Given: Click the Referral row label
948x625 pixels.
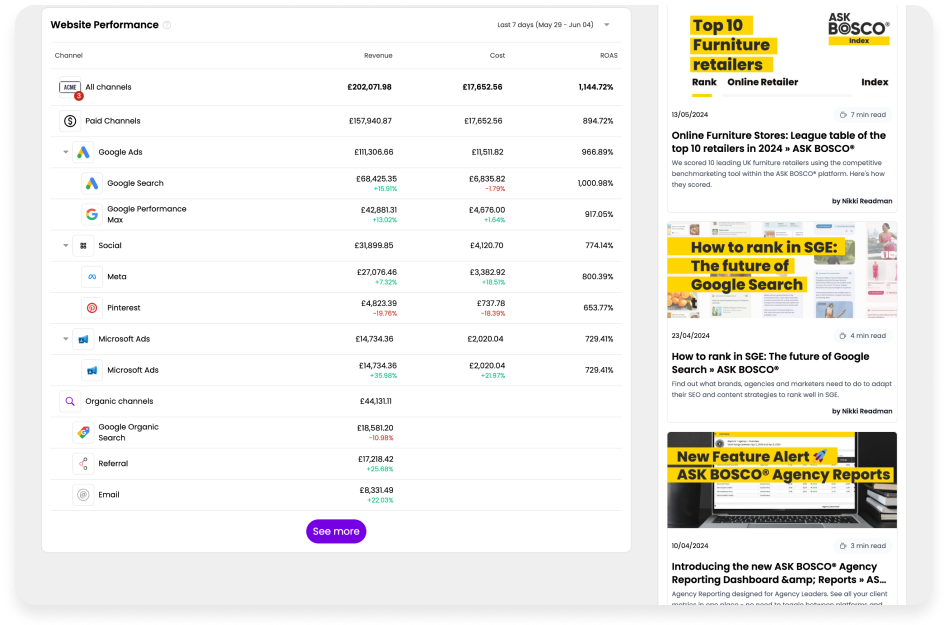Looking at the screenshot, I should (x=113, y=464).
